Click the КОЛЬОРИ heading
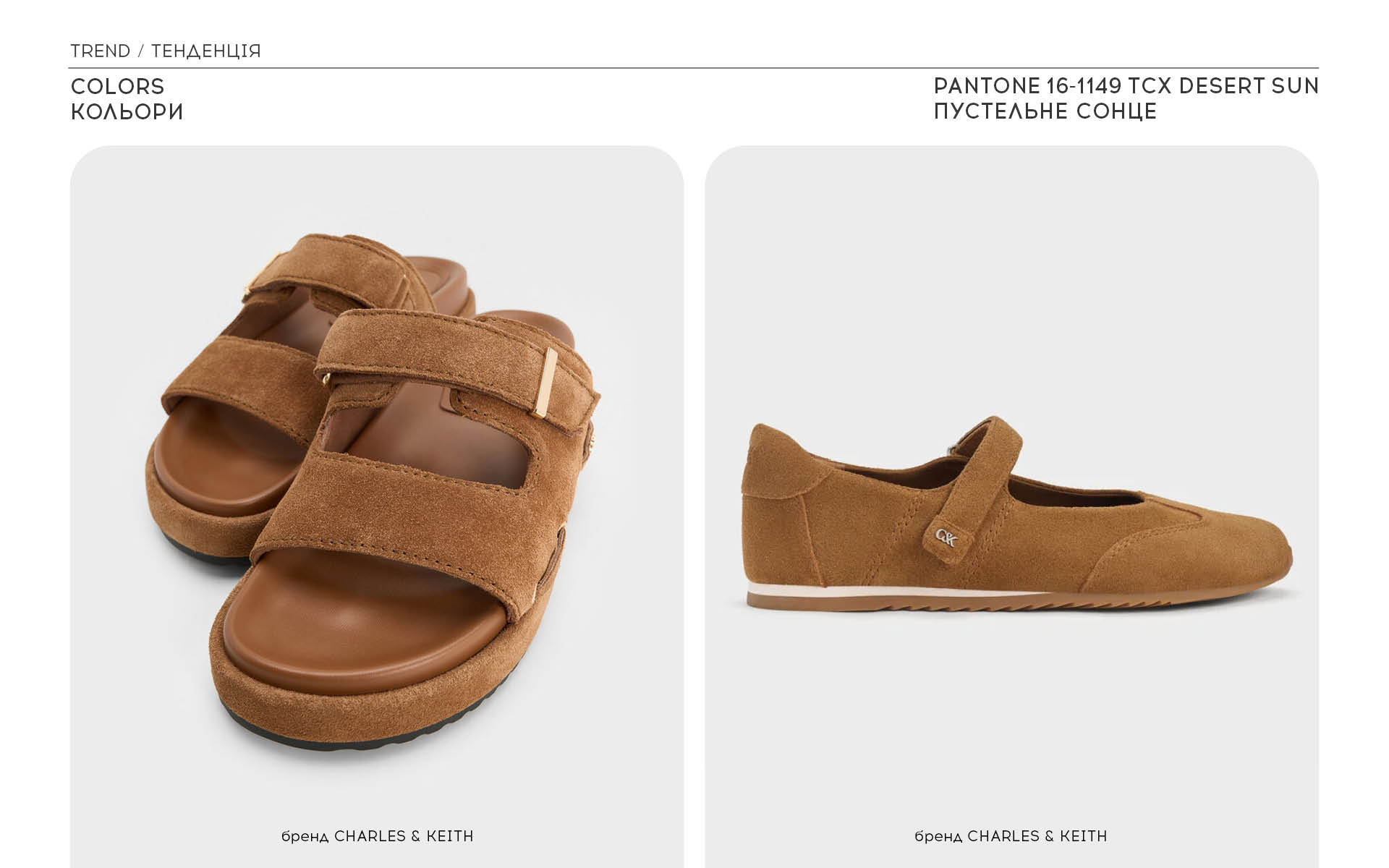The height and width of the screenshot is (868, 1389). [127, 112]
